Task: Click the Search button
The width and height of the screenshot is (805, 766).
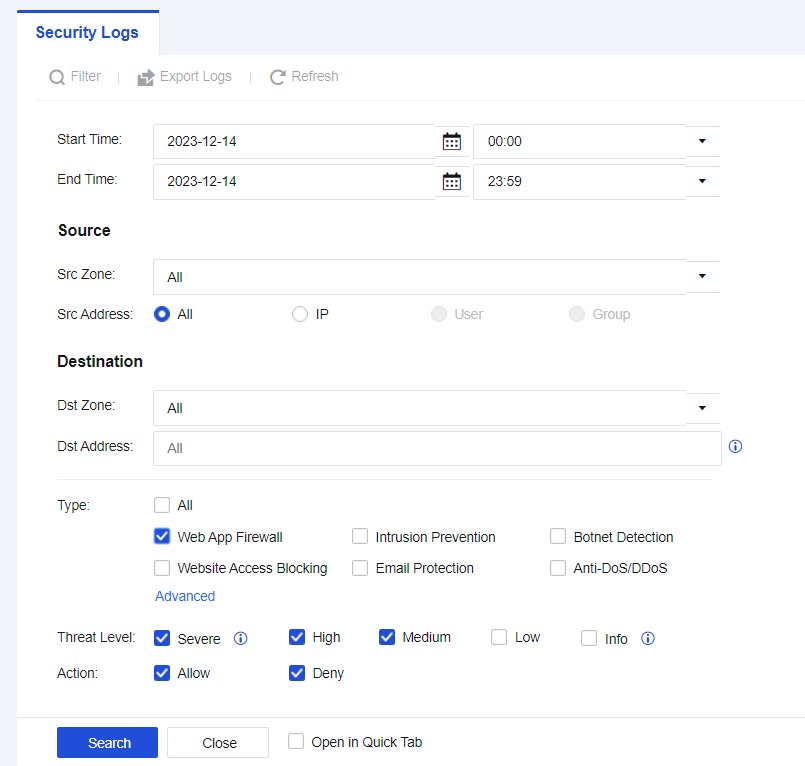Action: pyautogui.click(x=108, y=742)
